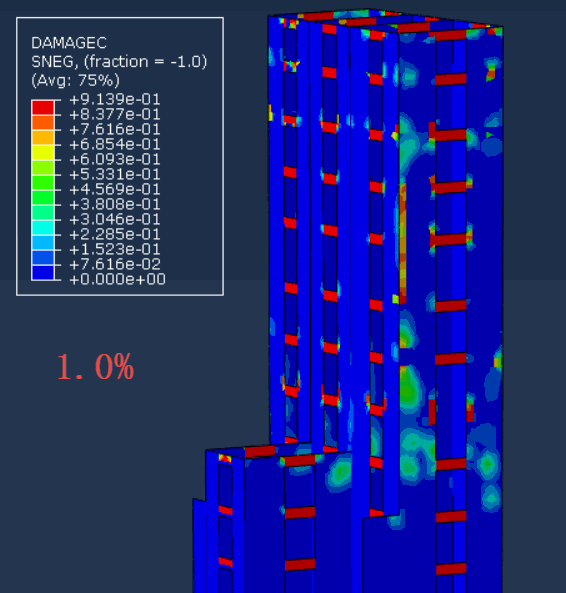The image size is (566, 593).
Task: Pick the bright yellow legend color band
Action: pyautogui.click(x=43, y=152)
